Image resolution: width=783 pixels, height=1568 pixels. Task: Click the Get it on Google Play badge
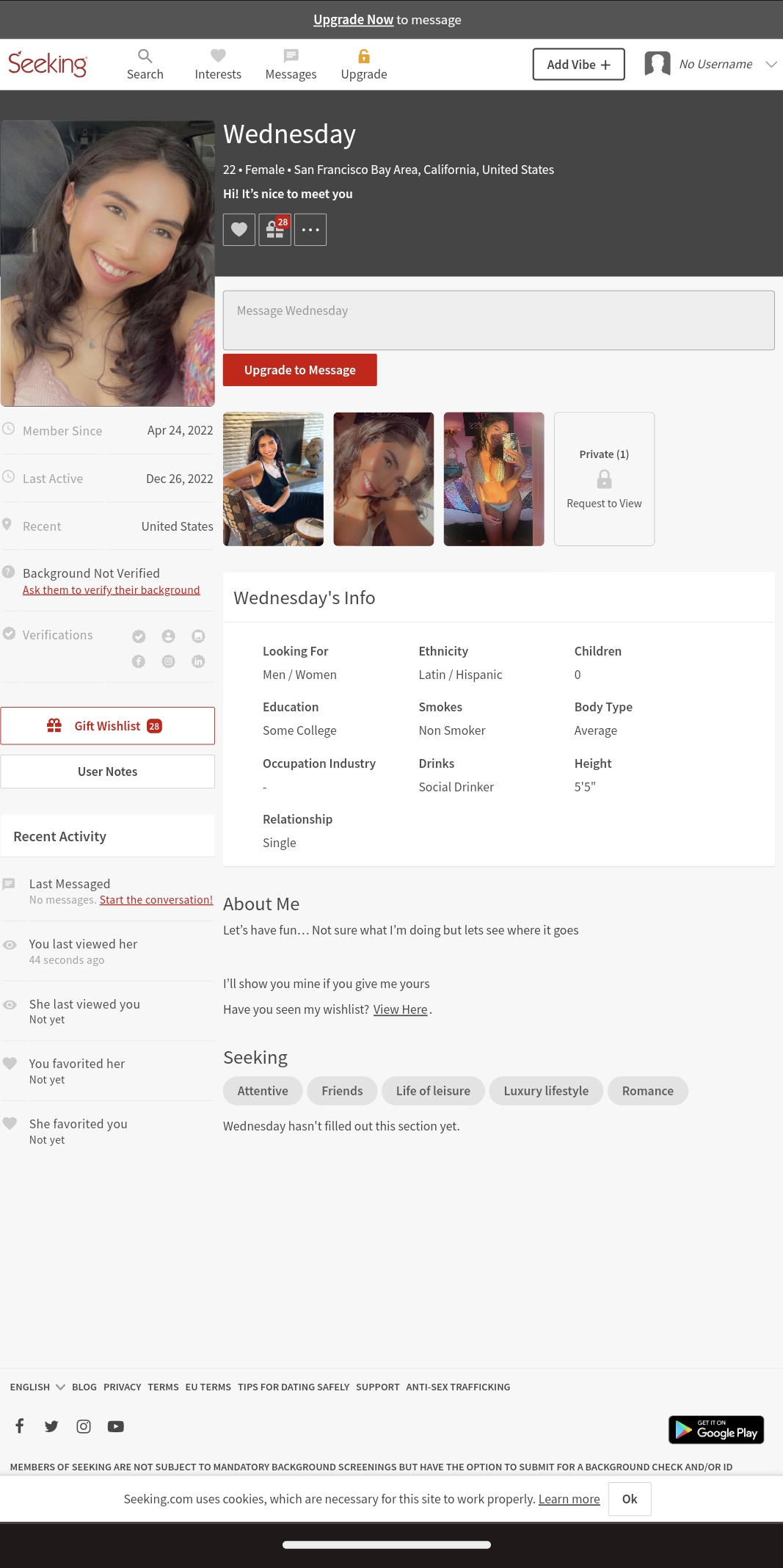(715, 1429)
